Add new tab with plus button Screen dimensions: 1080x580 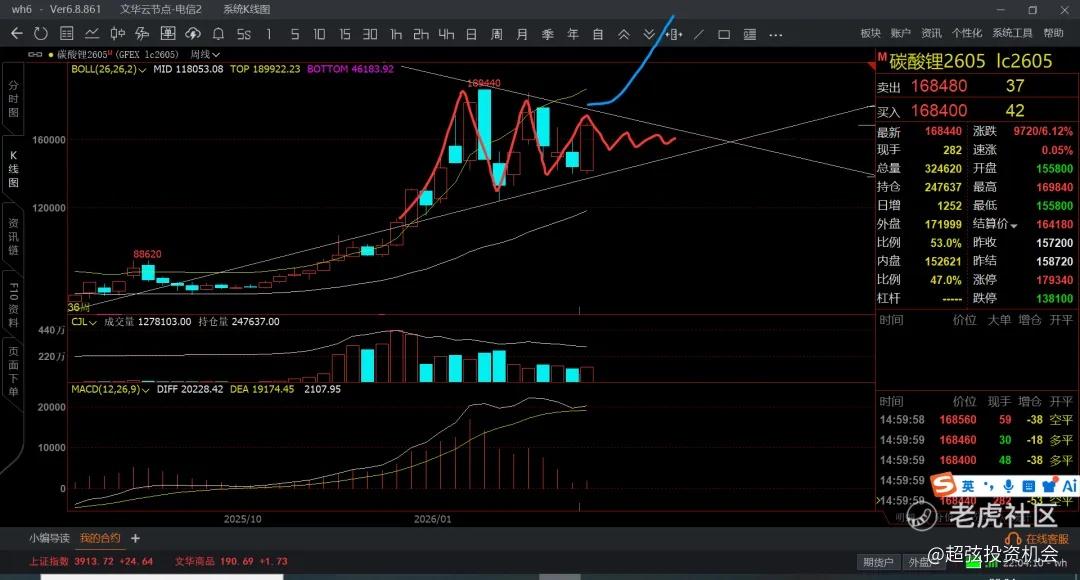coord(135,538)
